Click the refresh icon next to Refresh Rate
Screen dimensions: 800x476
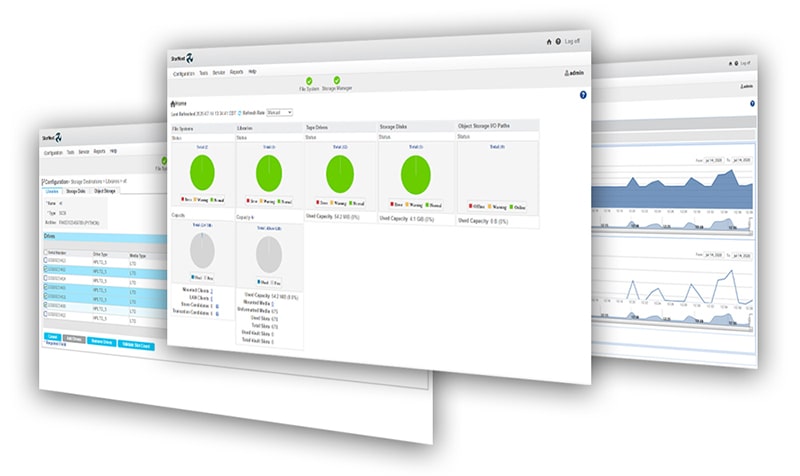[x=240, y=112]
